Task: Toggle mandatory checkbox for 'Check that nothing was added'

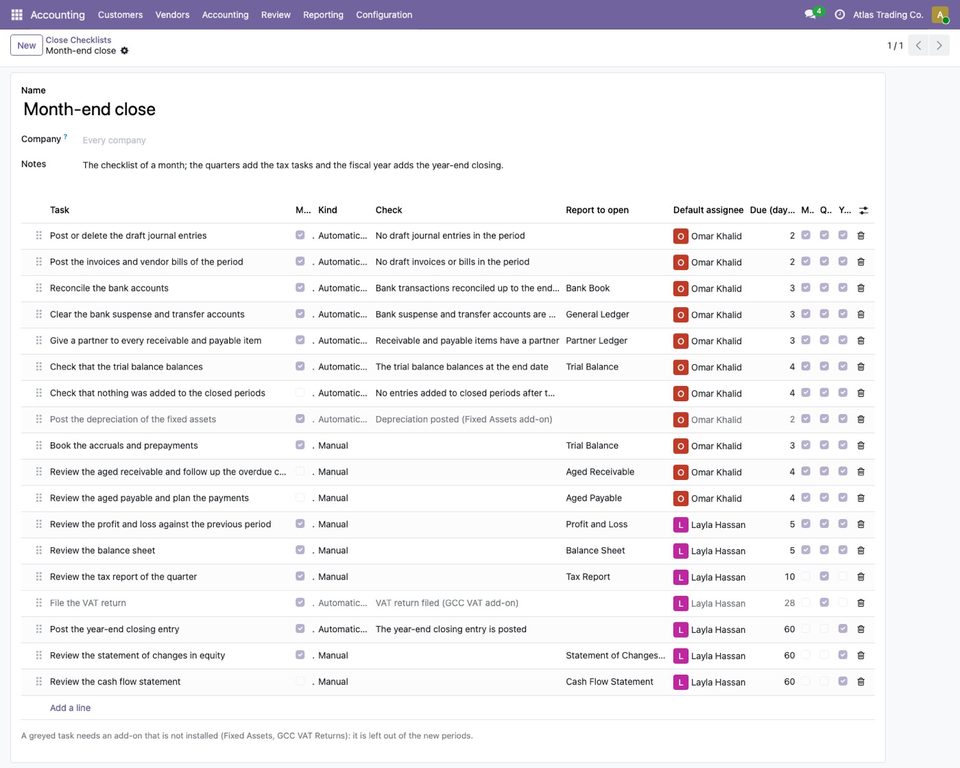Action: pos(300,393)
